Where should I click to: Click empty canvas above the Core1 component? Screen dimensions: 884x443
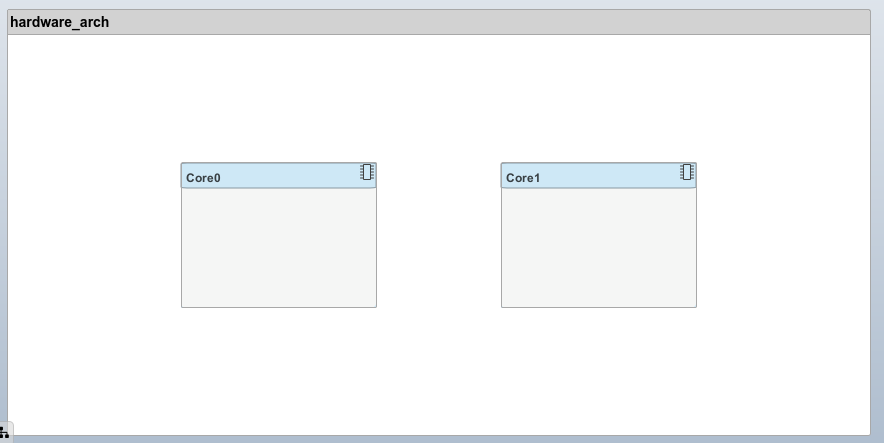pos(599,100)
